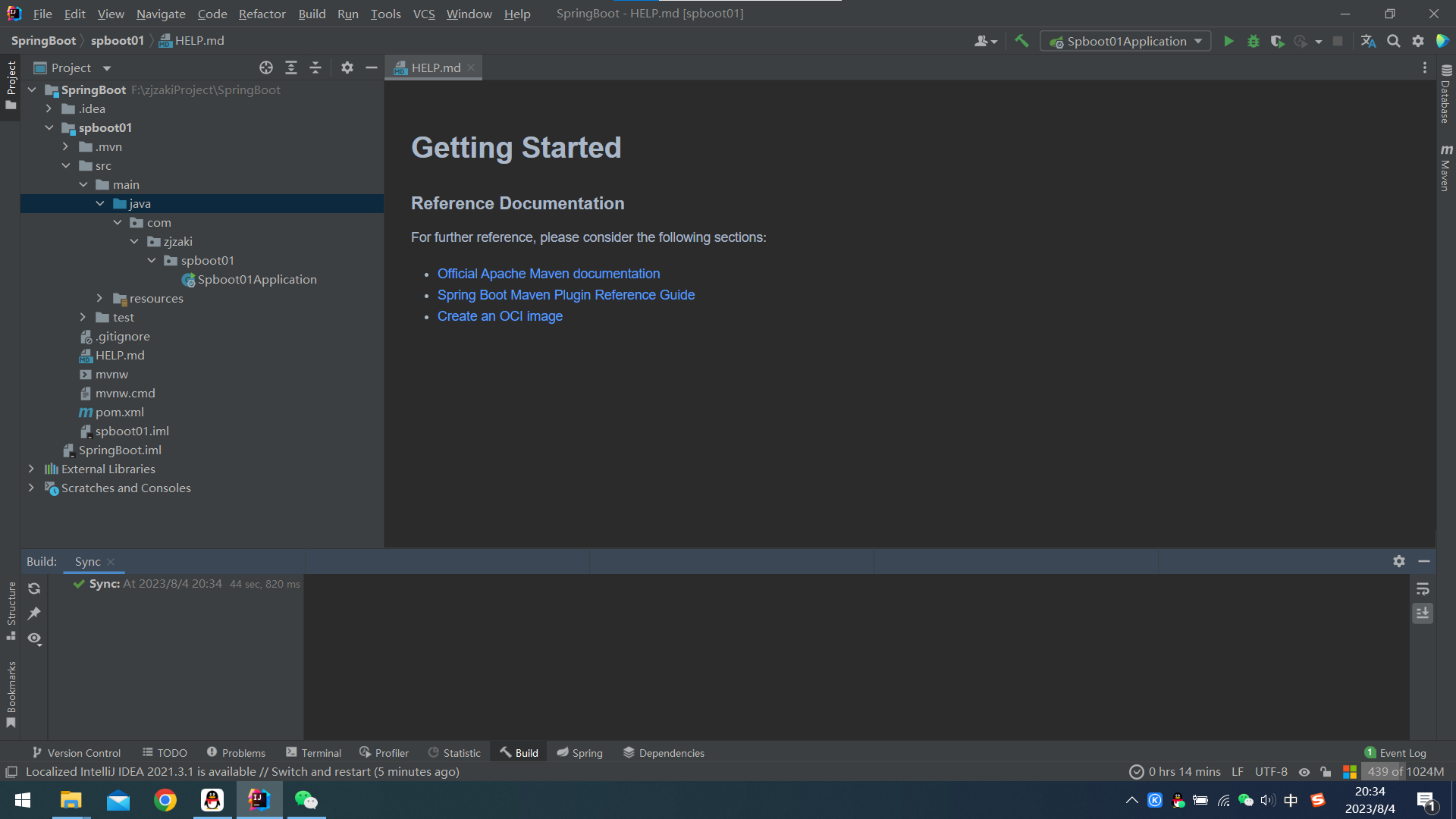Open the File menu
This screenshot has height=819, width=1456.
[42, 14]
